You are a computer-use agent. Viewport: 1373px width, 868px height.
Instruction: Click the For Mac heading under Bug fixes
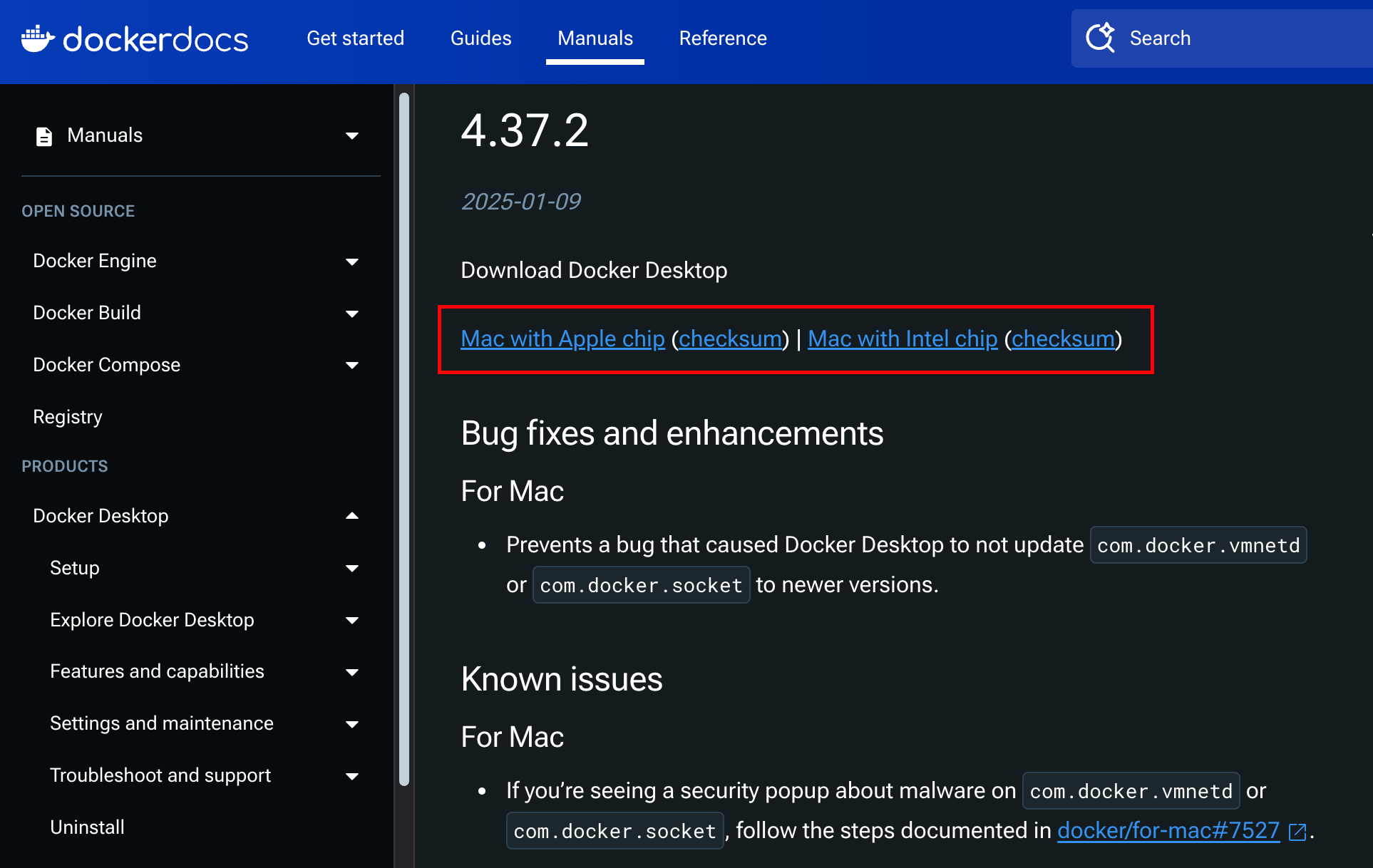tap(512, 492)
